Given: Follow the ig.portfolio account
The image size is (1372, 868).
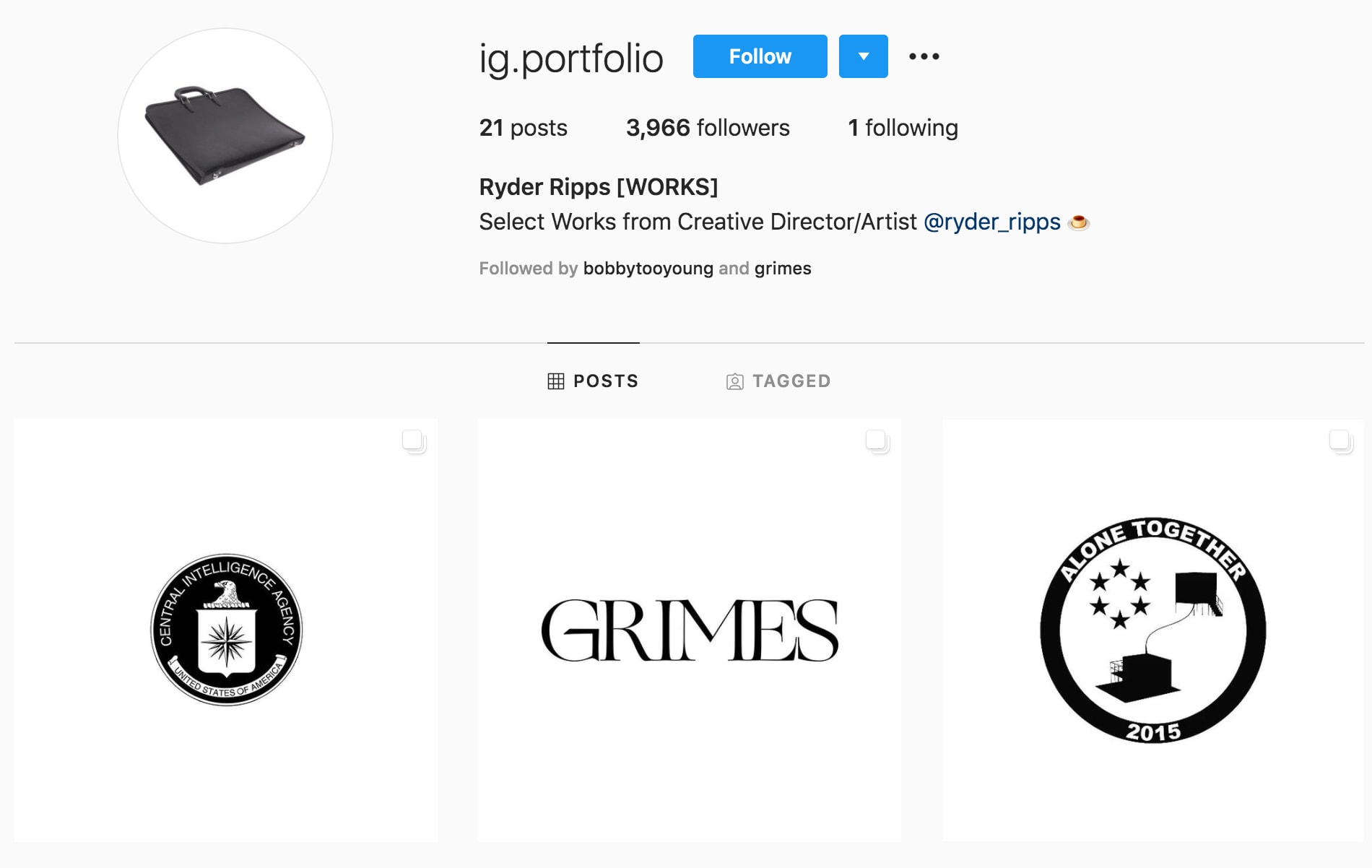Looking at the screenshot, I should (x=760, y=56).
